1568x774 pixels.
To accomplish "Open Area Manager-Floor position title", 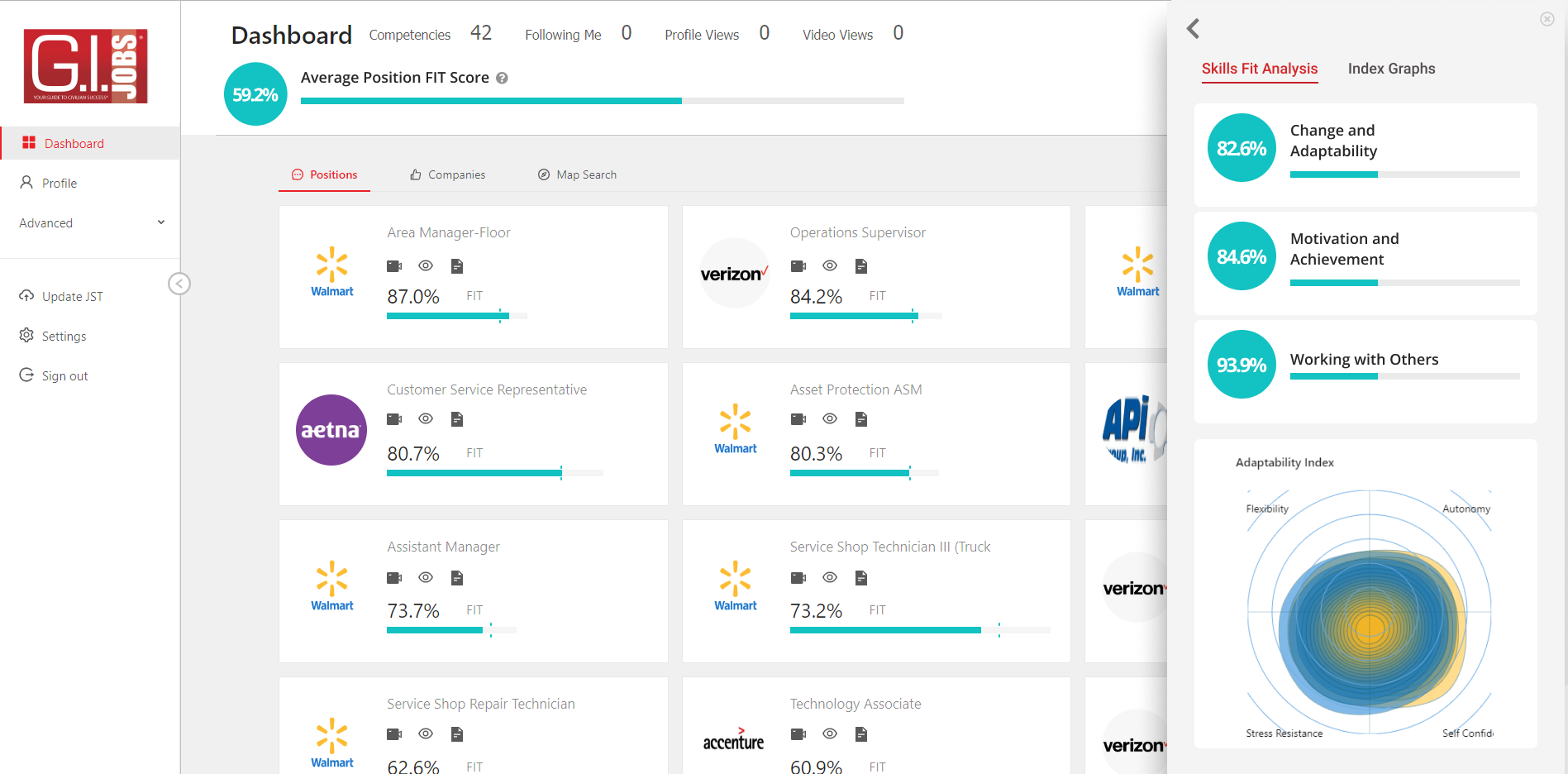I will 449,232.
